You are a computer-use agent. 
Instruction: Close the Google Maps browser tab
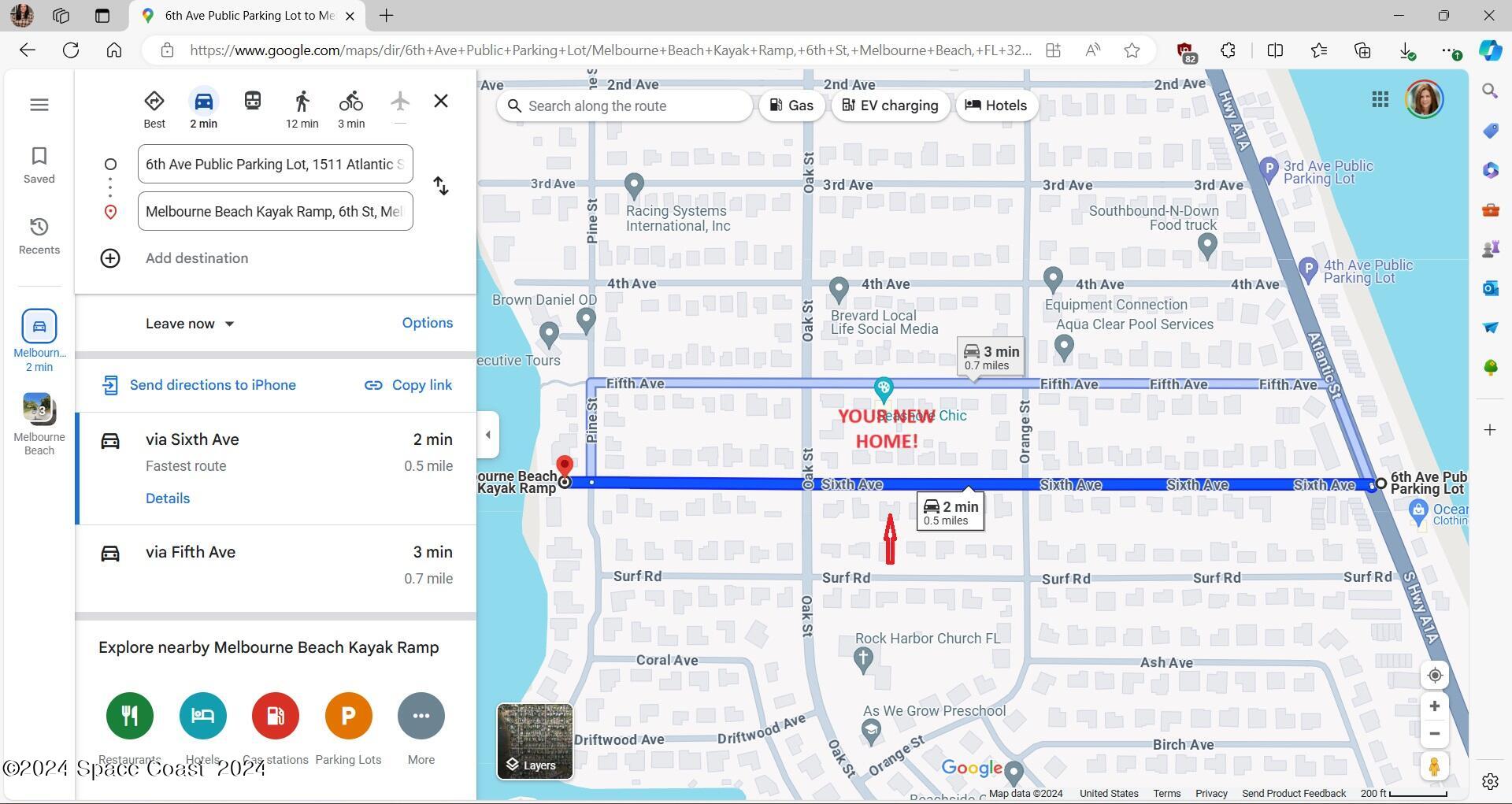tap(350, 16)
